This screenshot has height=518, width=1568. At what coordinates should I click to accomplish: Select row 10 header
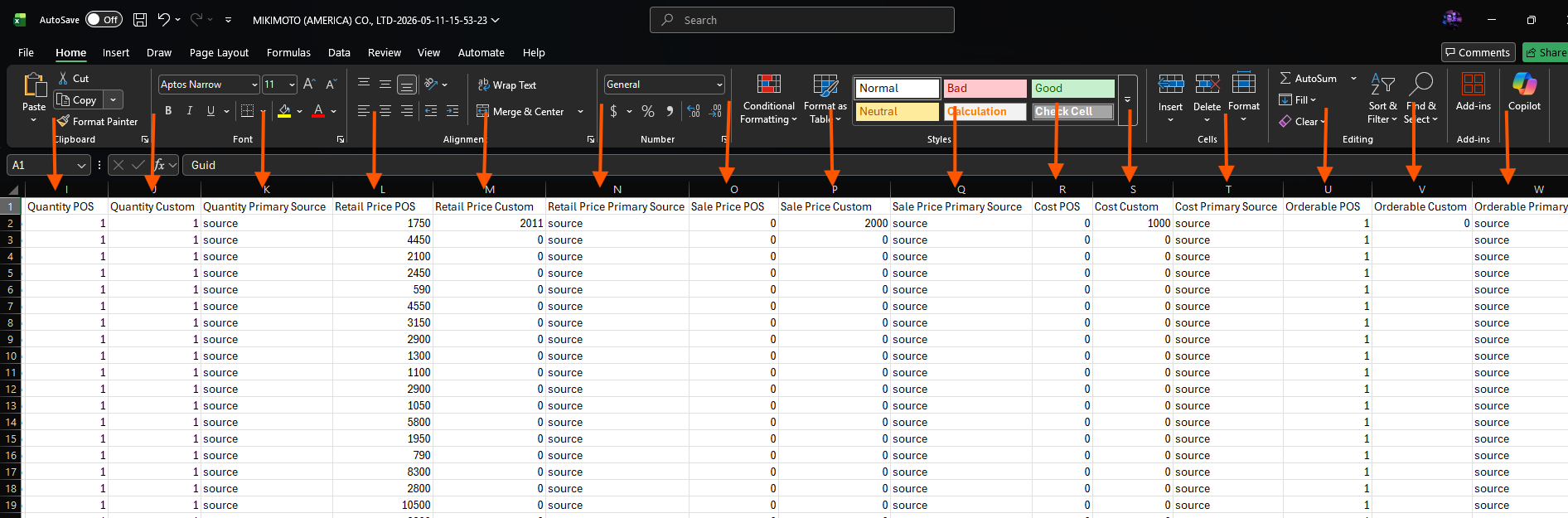click(x=11, y=356)
